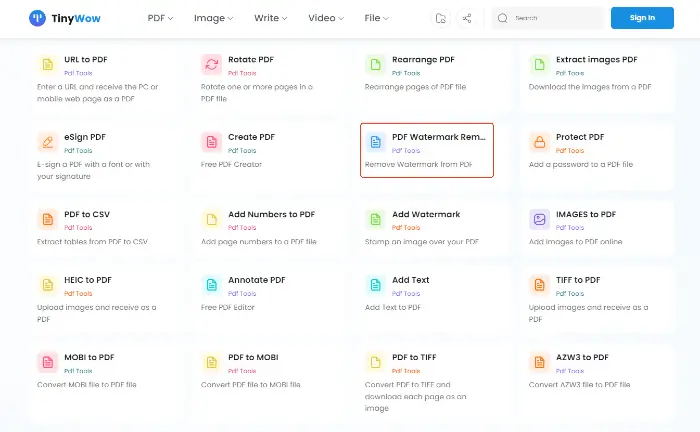Open the URL to PDF tool icon

coord(48,65)
